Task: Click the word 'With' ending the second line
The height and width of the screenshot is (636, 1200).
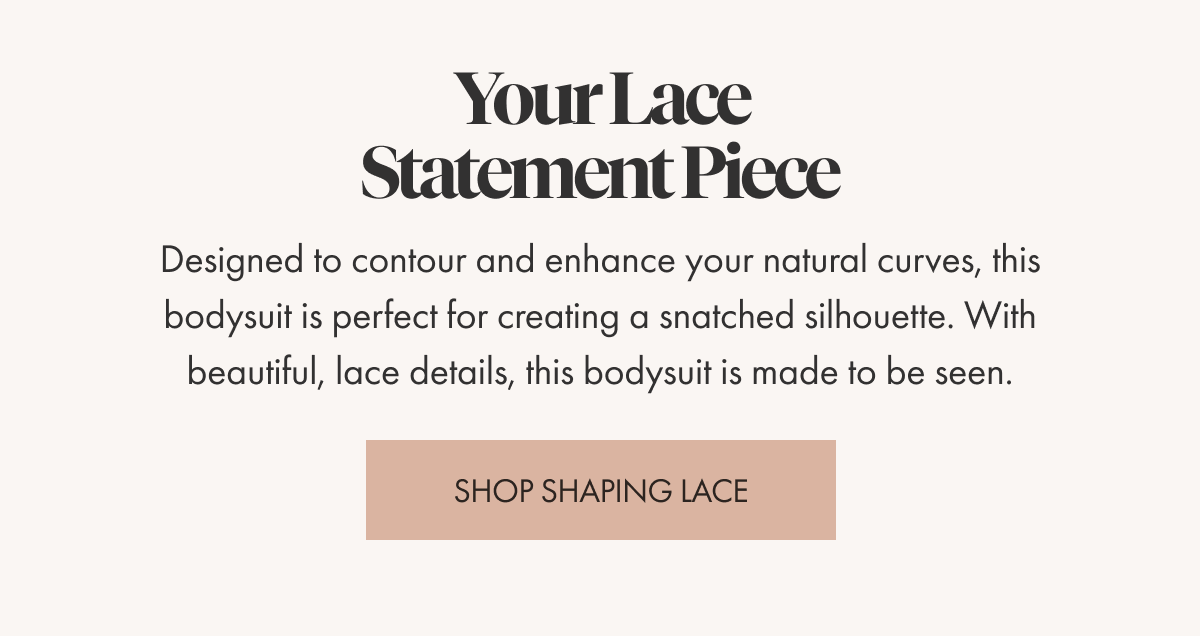Action: click(x=1001, y=317)
